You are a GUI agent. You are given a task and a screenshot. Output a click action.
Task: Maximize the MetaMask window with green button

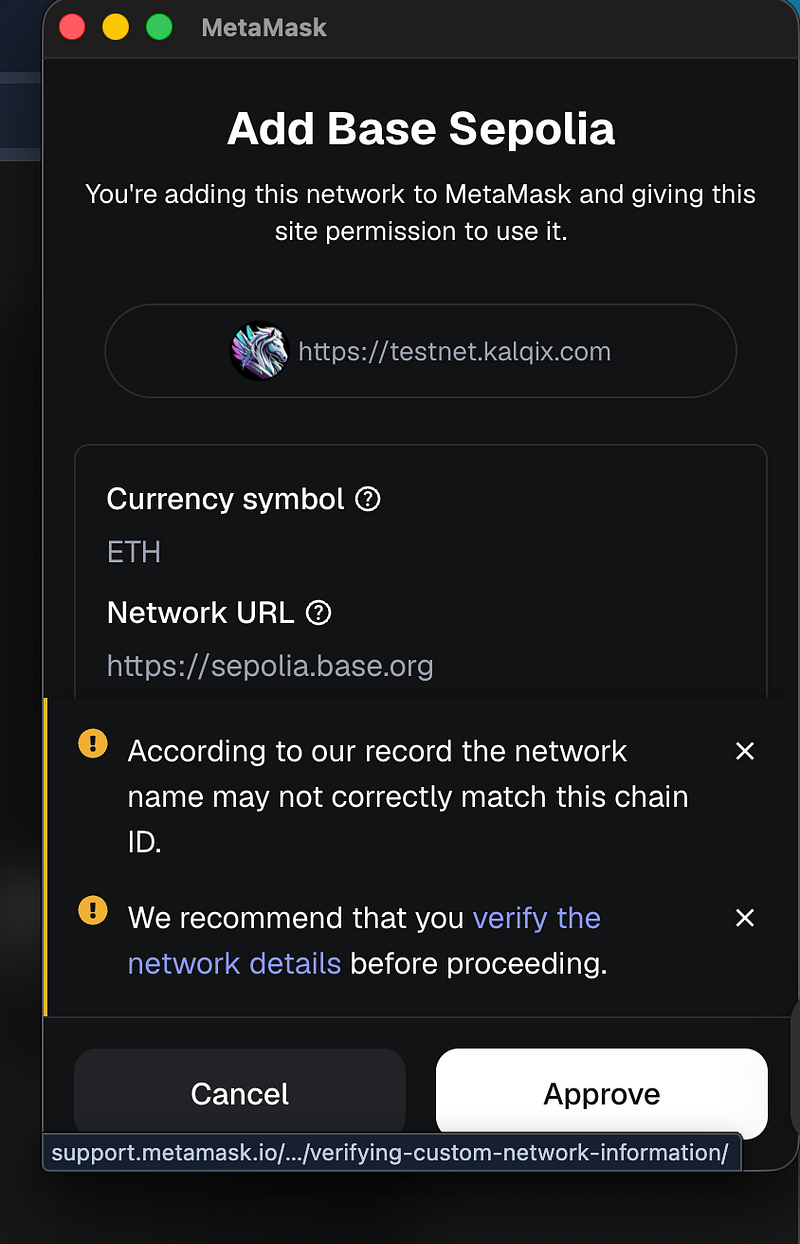tap(159, 27)
